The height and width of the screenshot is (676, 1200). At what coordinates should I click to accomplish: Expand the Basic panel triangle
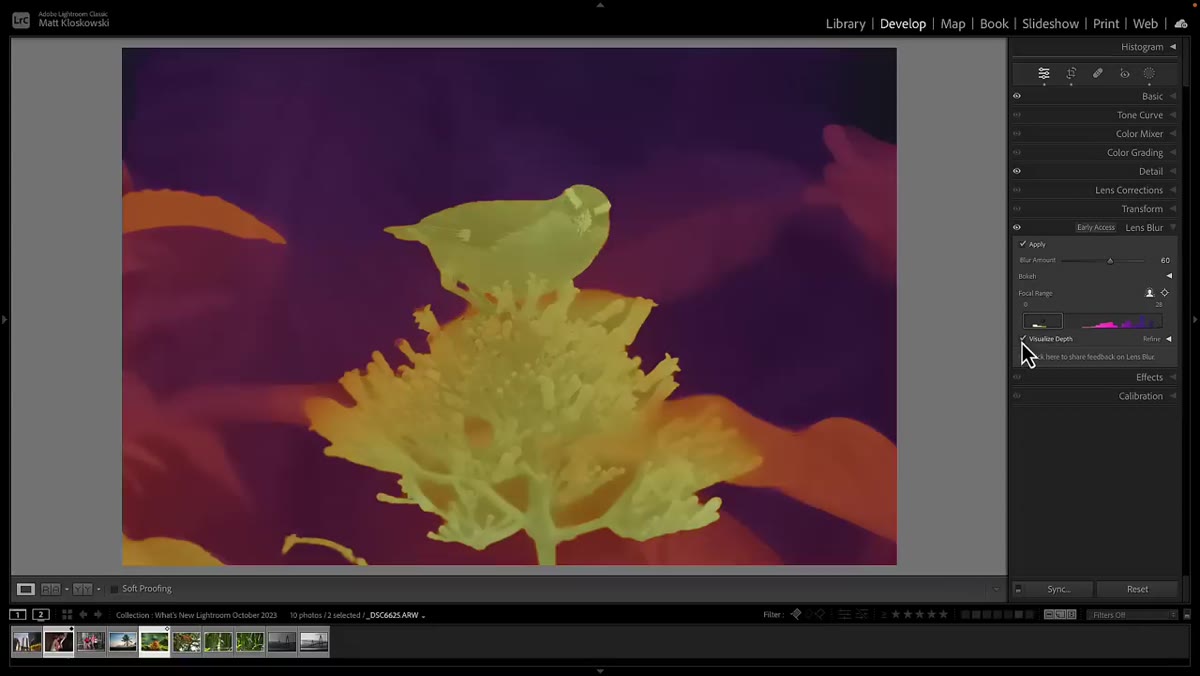[1173, 96]
